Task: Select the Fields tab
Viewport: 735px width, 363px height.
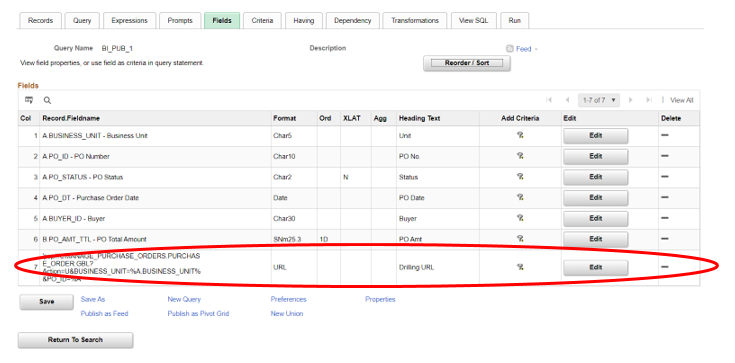Action: pyautogui.click(x=222, y=21)
